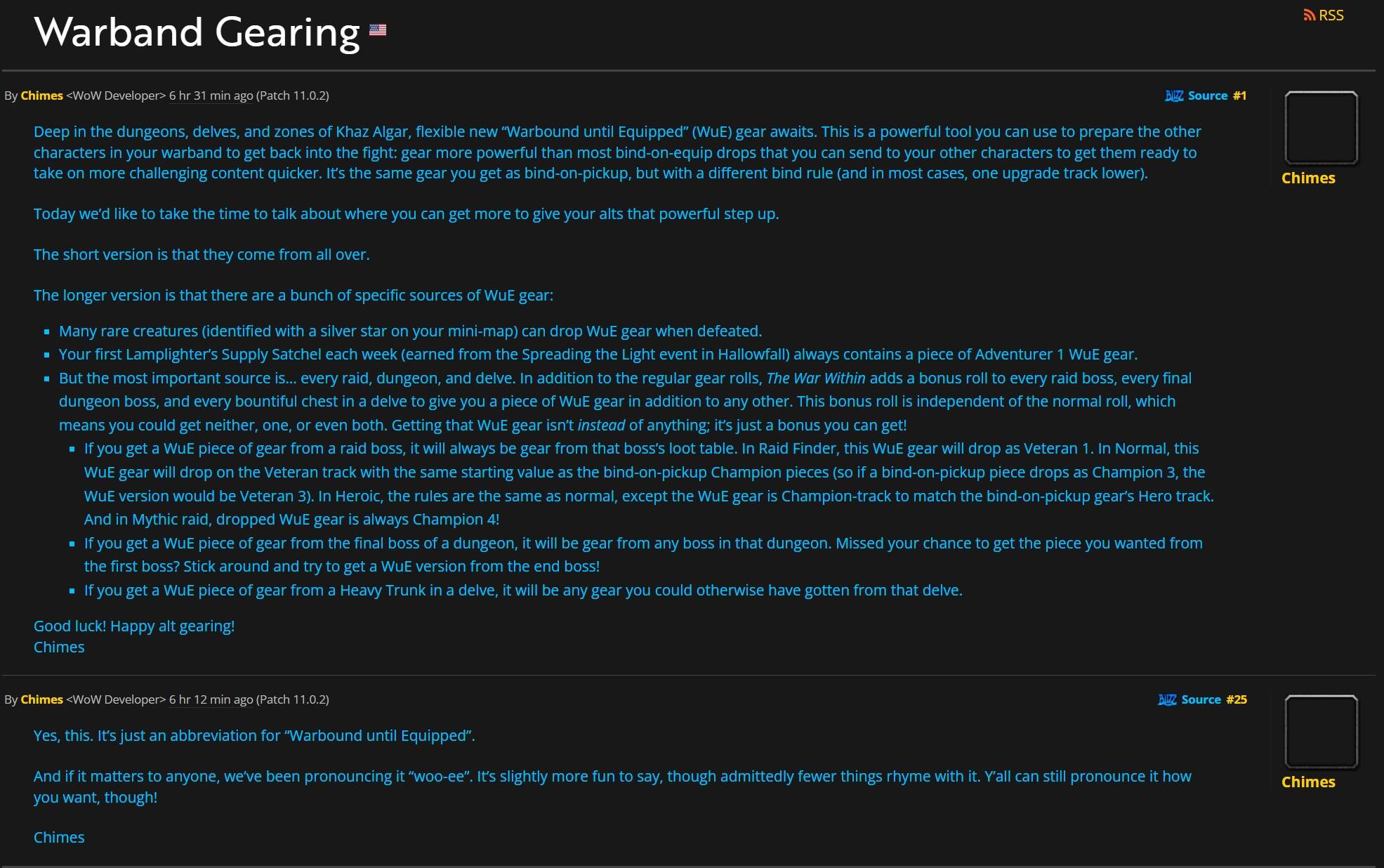Click the '6 hr 31 min ago' timestamp
The height and width of the screenshot is (868, 1384).
click(x=211, y=96)
